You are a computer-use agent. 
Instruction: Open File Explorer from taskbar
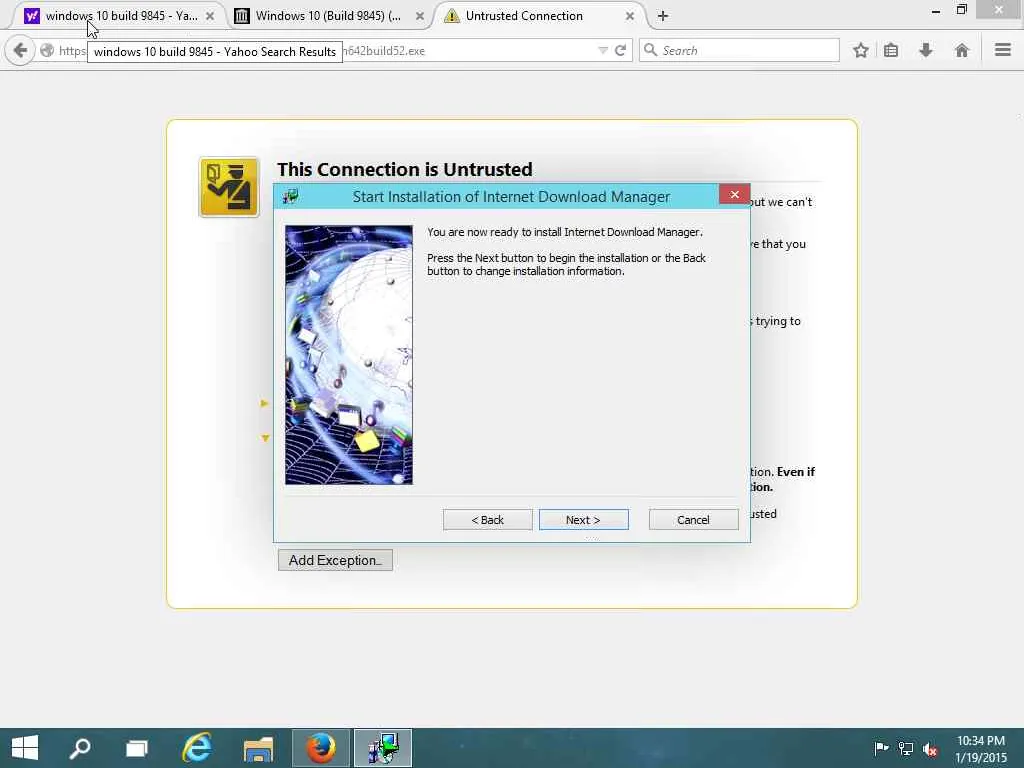pyautogui.click(x=259, y=748)
